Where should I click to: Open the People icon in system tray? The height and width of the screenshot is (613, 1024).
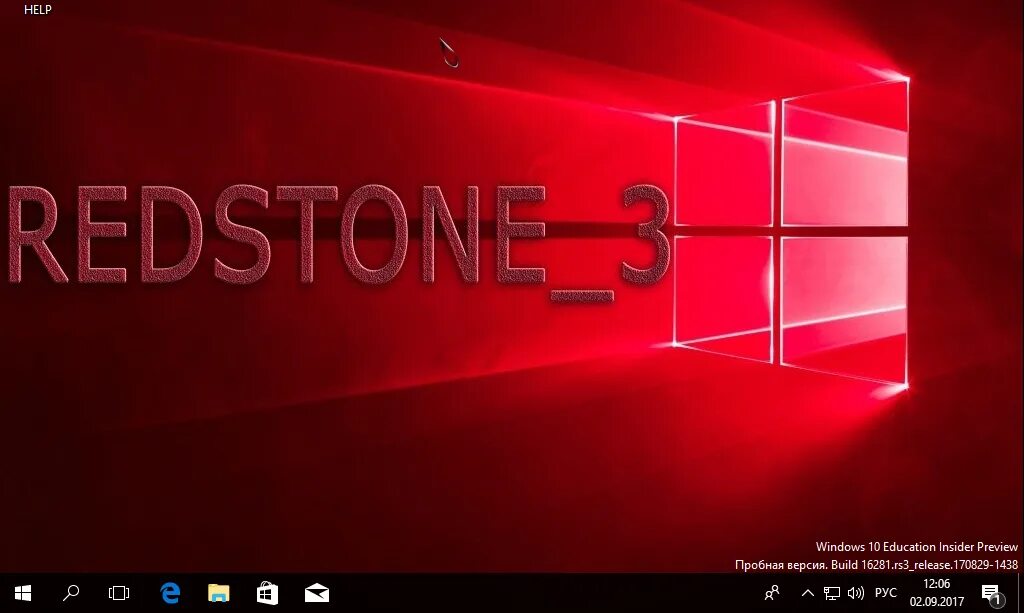pos(772,593)
